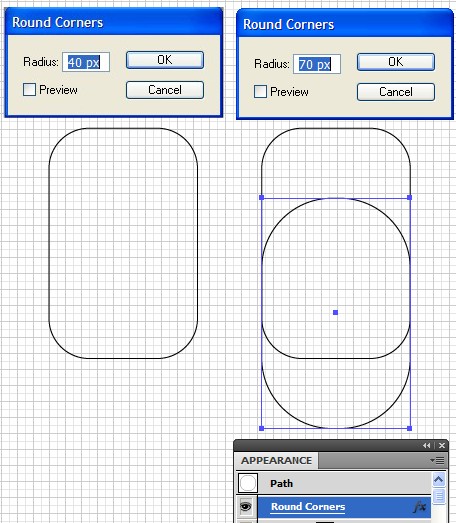Viewport: 456px width, 523px height.
Task: Click the bottom-left selection handle of the shape
Action: tap(262, 428)
